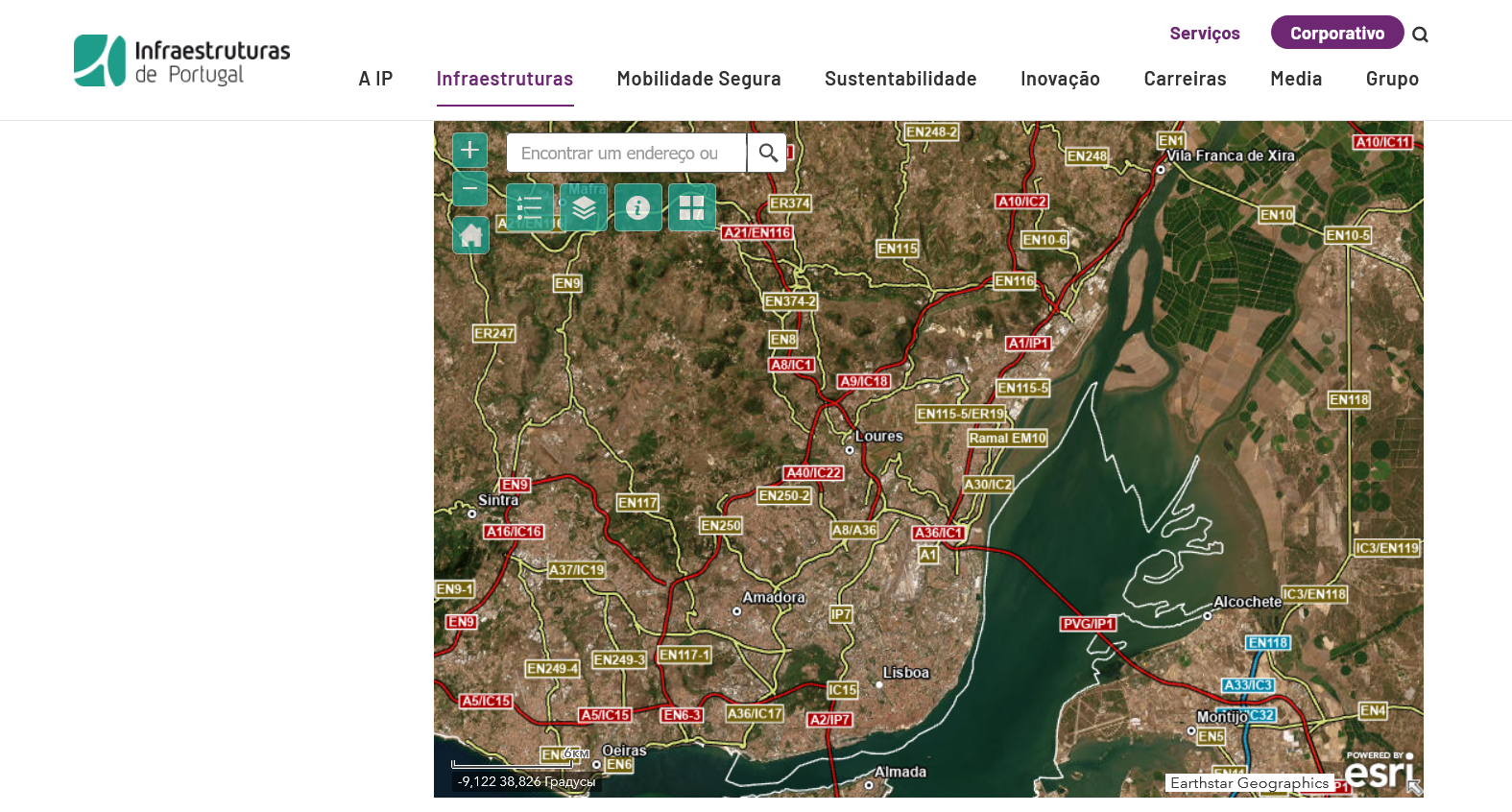Image resolution: width=1512 pixels, height=812 pixels.
Task: Zoom out of the map
Action: click(469, 188)
